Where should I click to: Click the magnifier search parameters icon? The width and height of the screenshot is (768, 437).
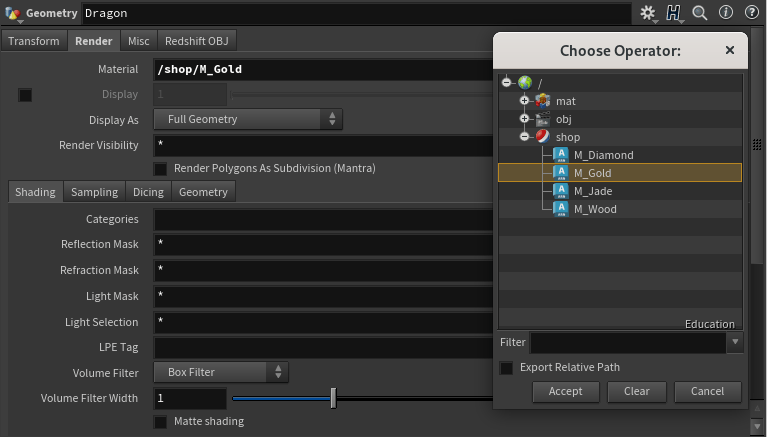(x=700, y=13)
